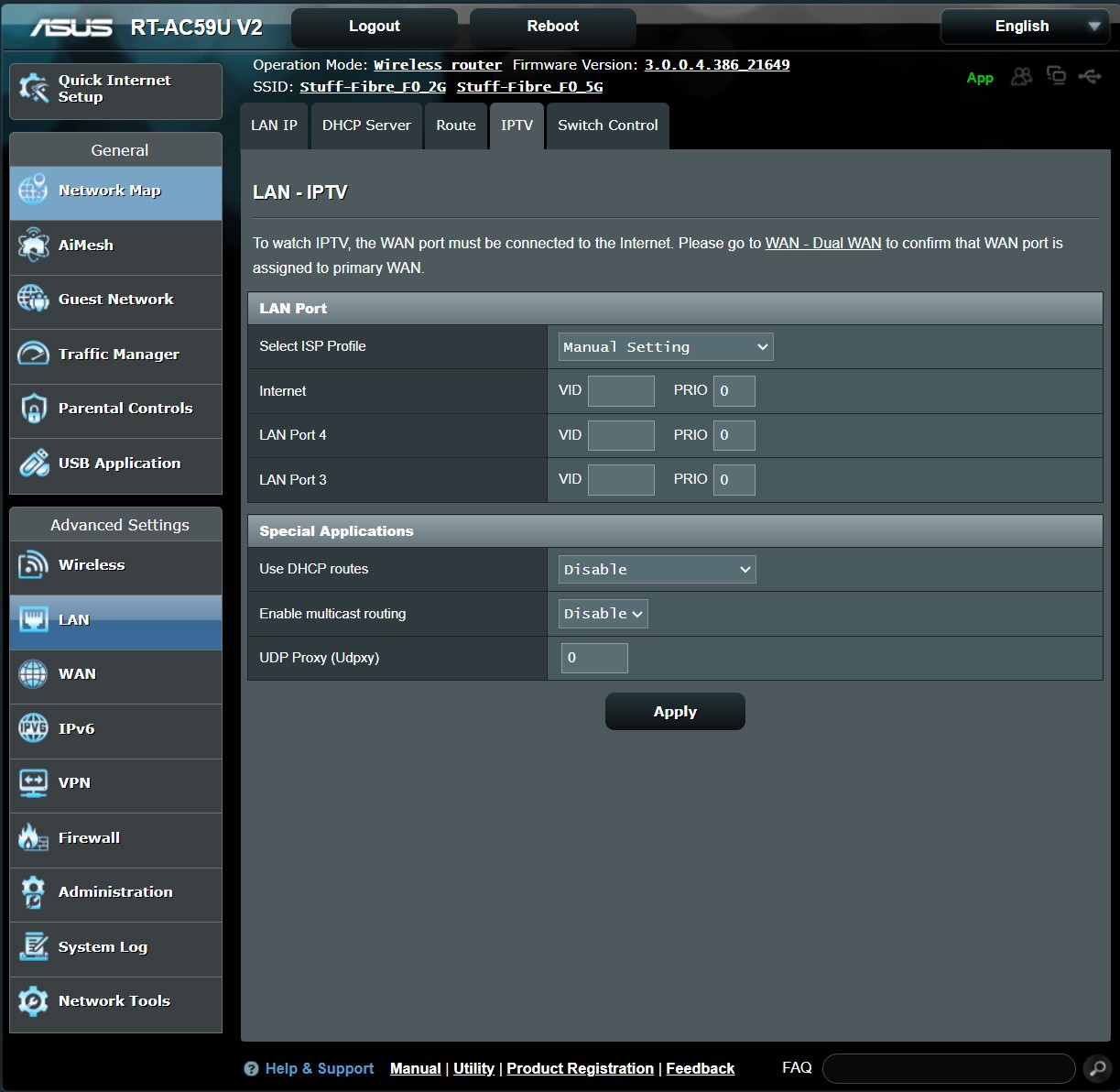This screenshot has width=1120, height=1092.
Task: Click the Internet PRIO input field
Action: (x=734, y=391)
